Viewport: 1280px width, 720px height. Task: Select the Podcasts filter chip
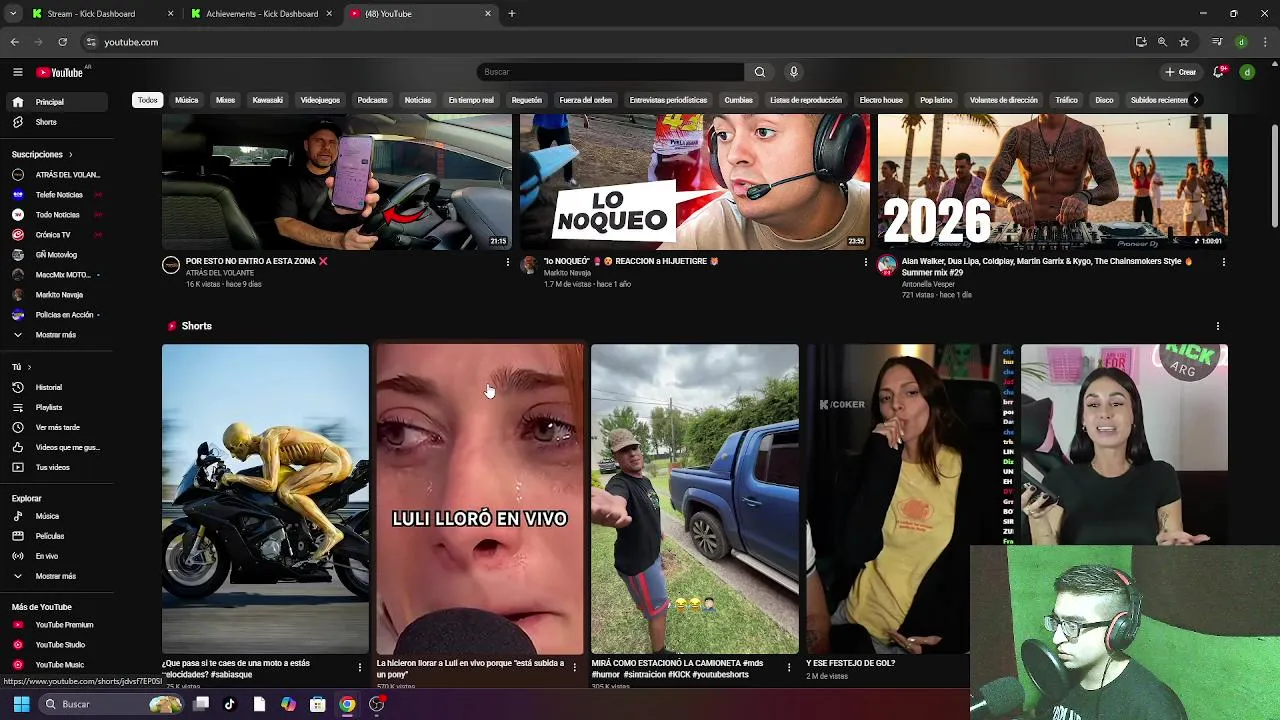pyautogui.click(x=372, y=100)
